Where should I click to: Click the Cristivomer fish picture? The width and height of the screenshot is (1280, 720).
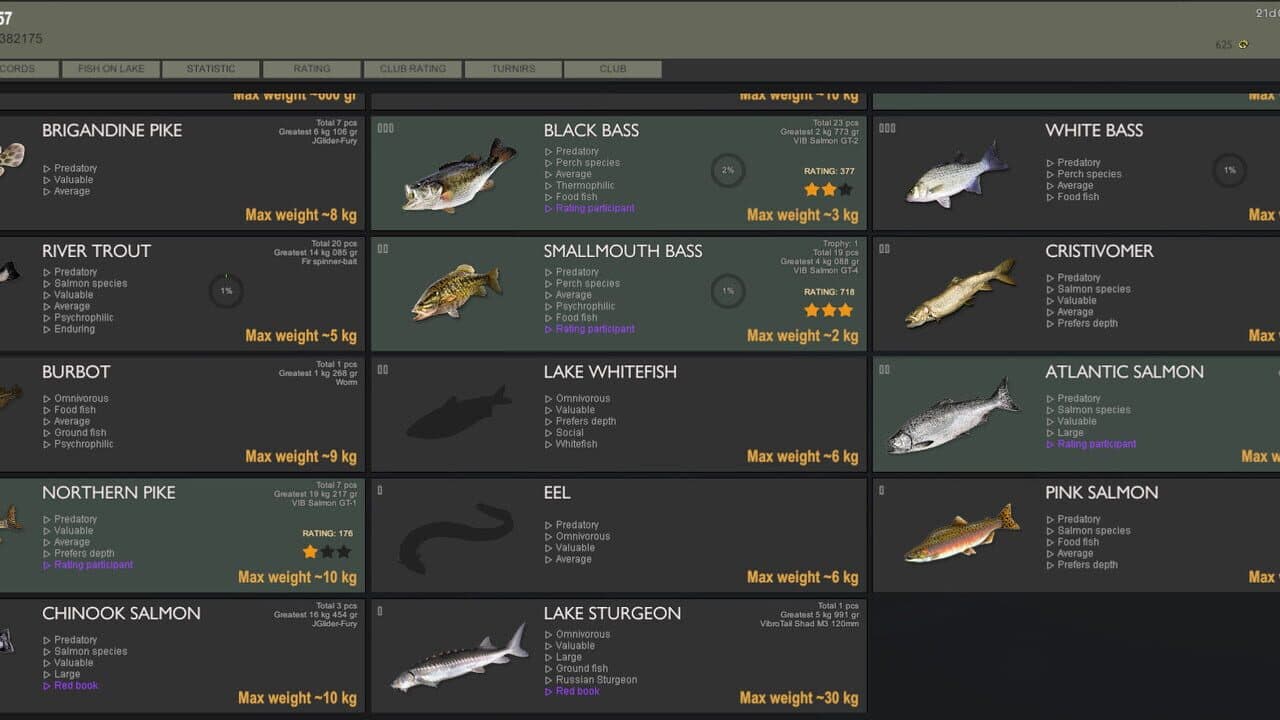point(960,293)
